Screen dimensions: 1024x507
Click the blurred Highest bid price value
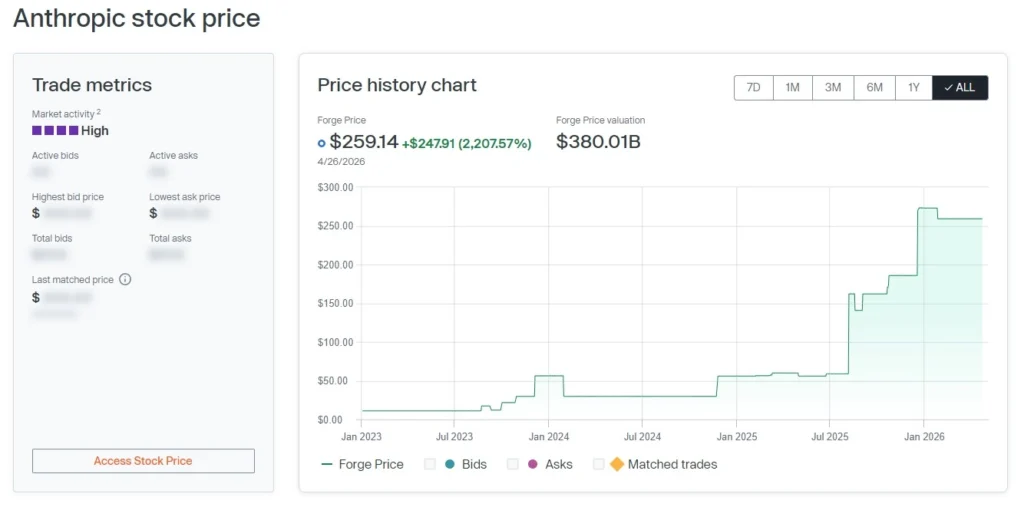pos(68,213)
